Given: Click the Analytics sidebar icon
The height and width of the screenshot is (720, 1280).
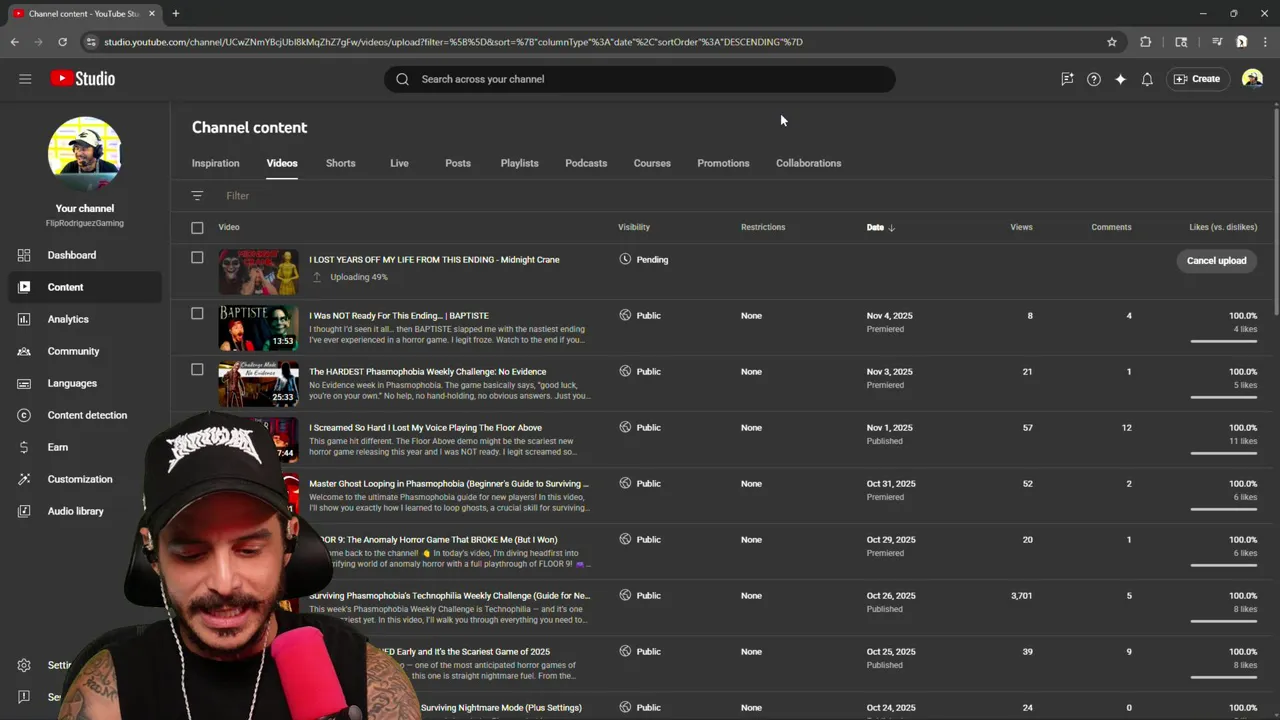Looking at the screenshot, I should 24,319.
